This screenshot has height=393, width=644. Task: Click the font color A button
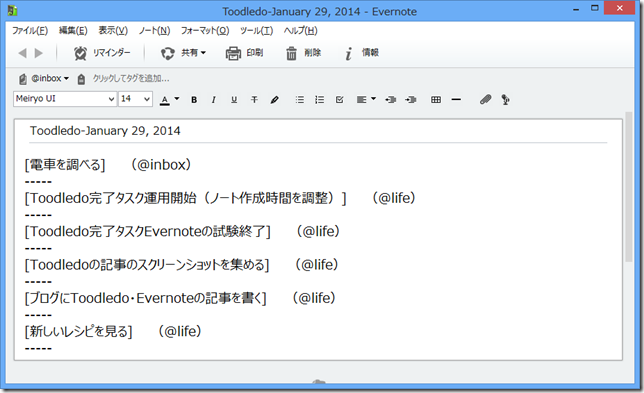(x=165, y=99)
